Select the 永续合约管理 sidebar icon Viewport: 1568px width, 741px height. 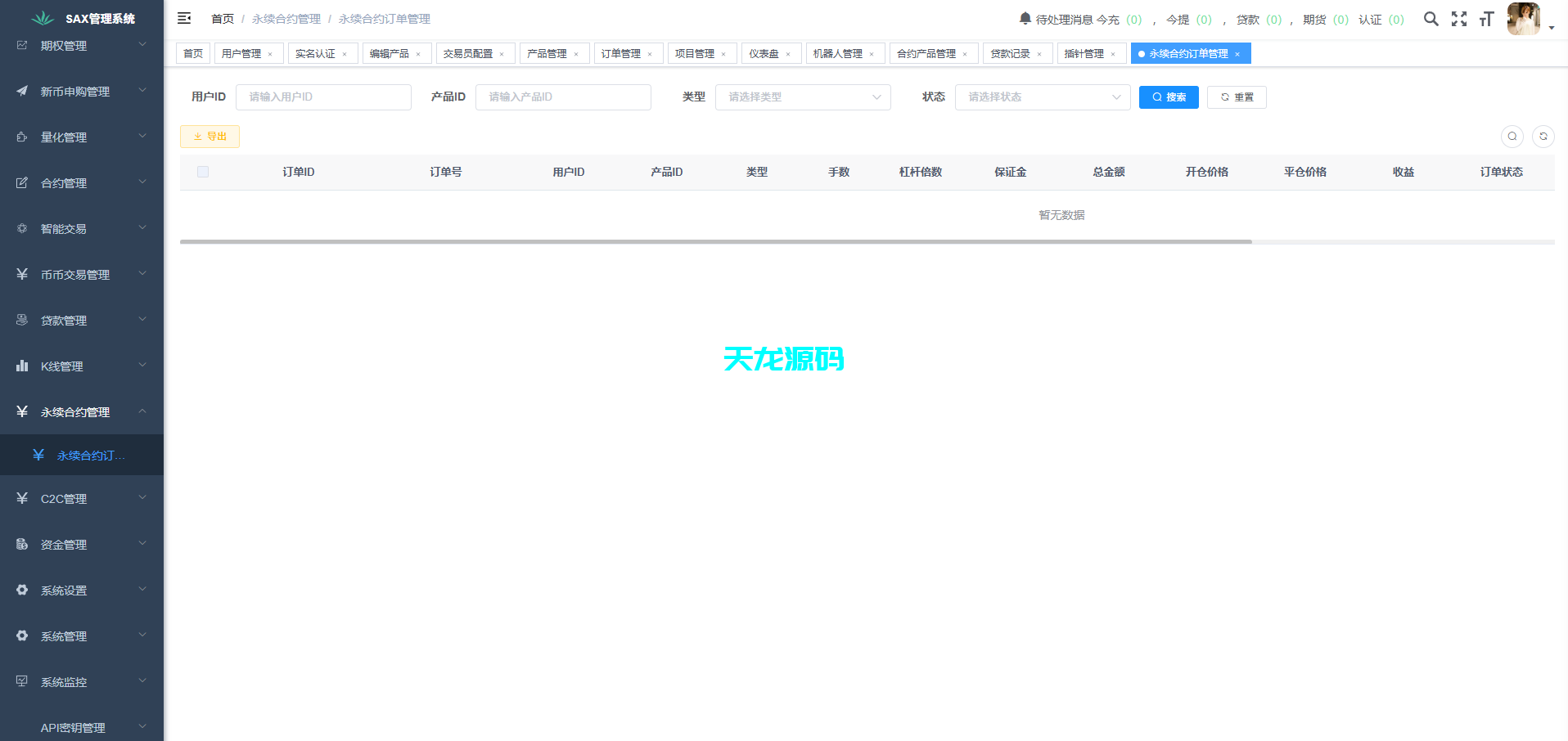(21, 411)
